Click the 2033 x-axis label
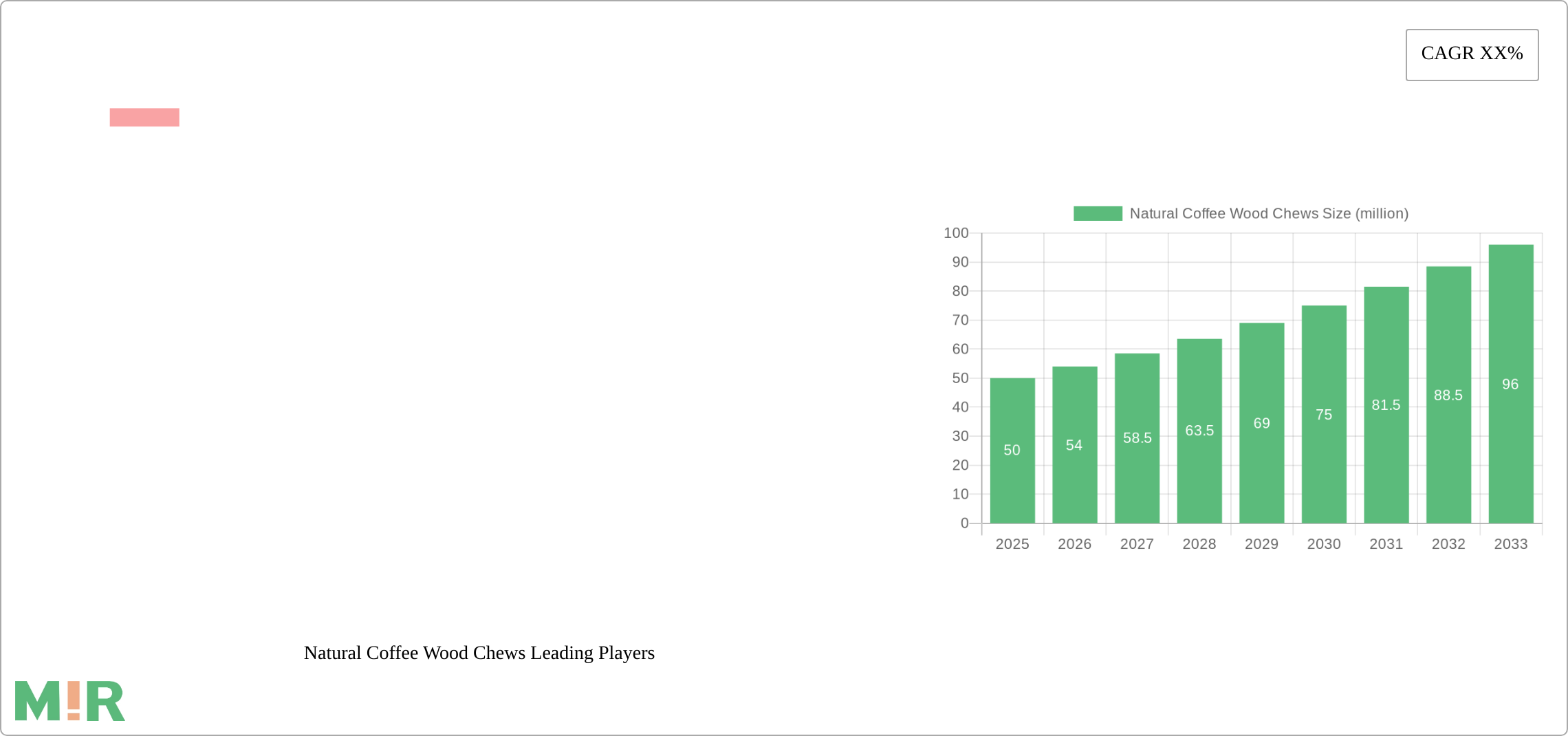Viewport: 1568px width, 736px height. pos(1511,544)
